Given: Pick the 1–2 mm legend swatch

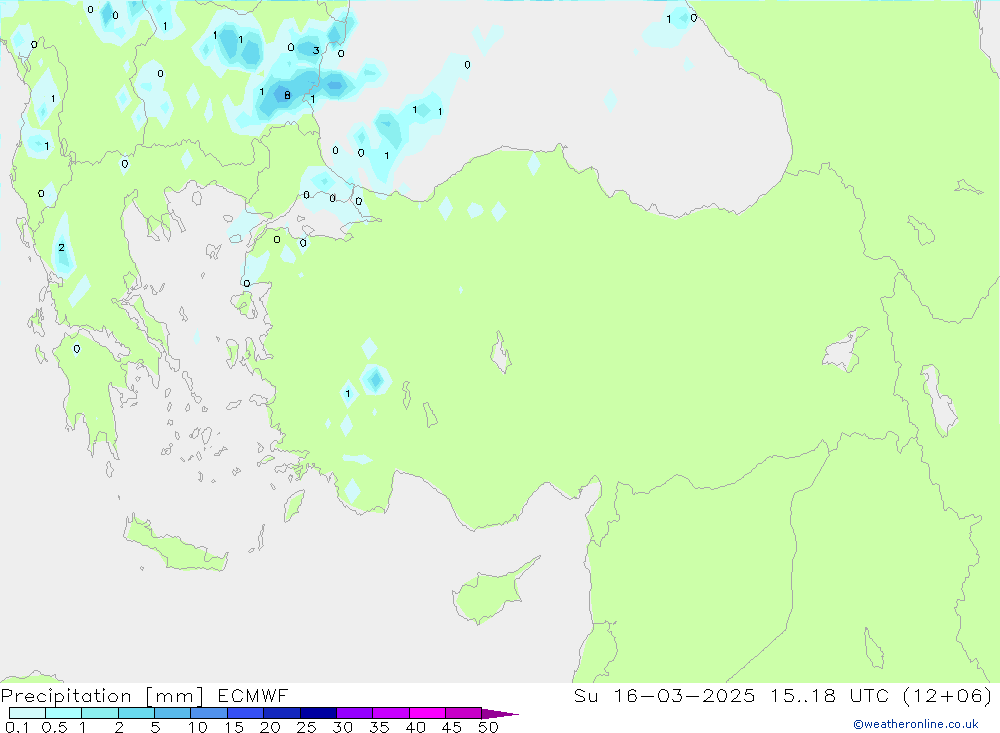Looking at the screenshot, I should click(100, 713).
